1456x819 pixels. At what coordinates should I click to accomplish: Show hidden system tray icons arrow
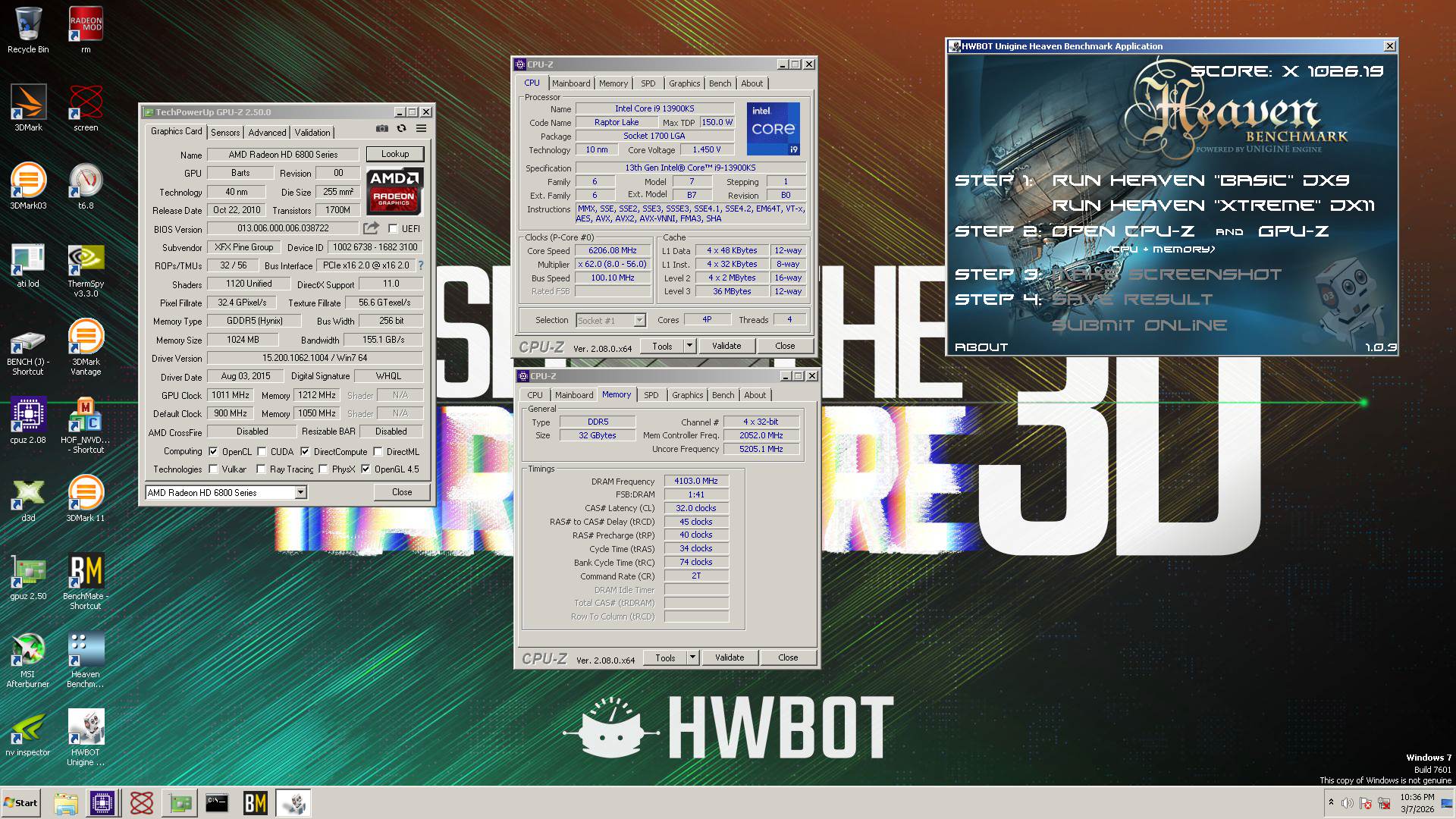click(x=1331, y=802)
